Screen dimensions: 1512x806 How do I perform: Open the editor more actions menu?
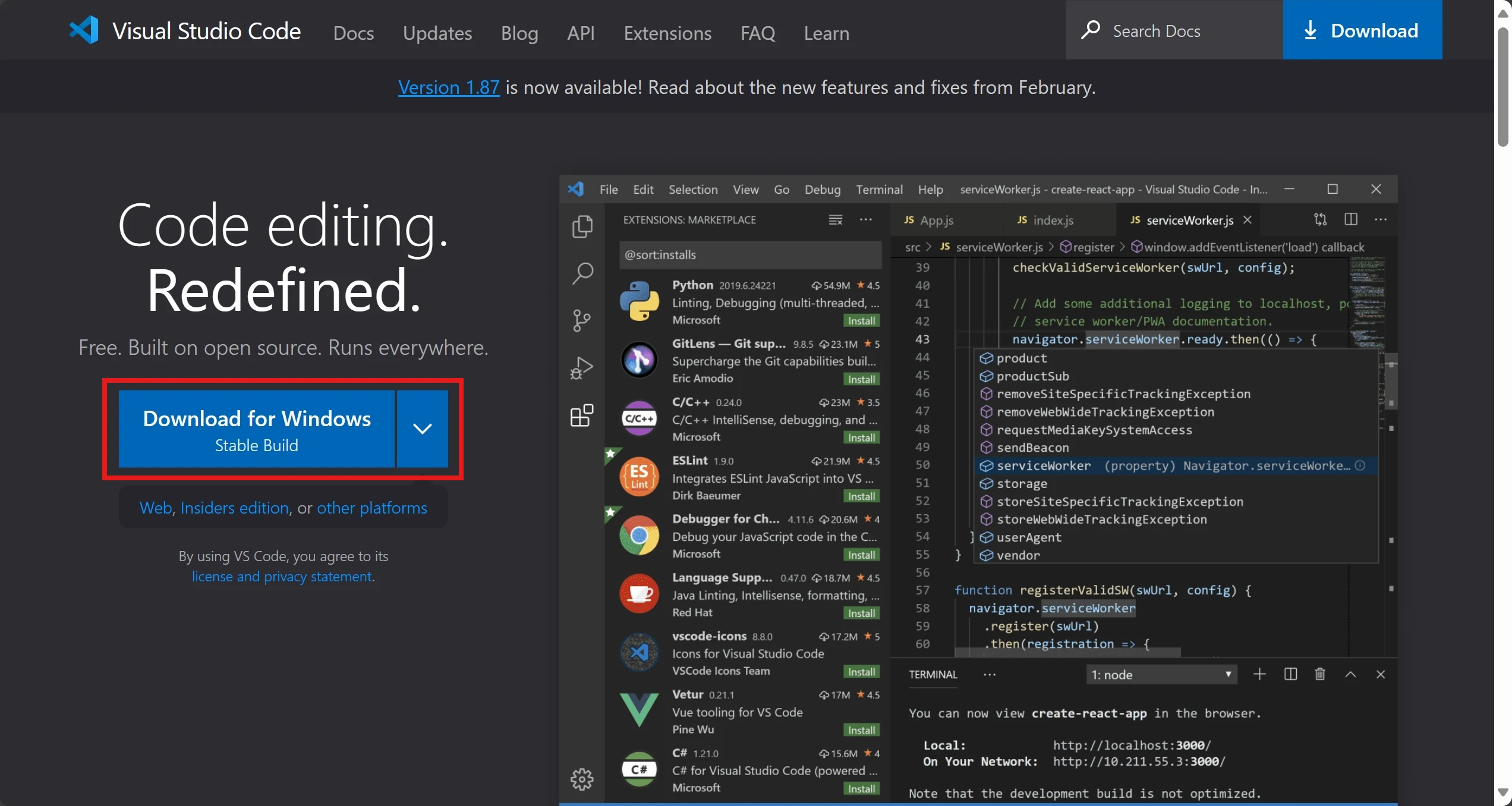[x=1381, y=220]
